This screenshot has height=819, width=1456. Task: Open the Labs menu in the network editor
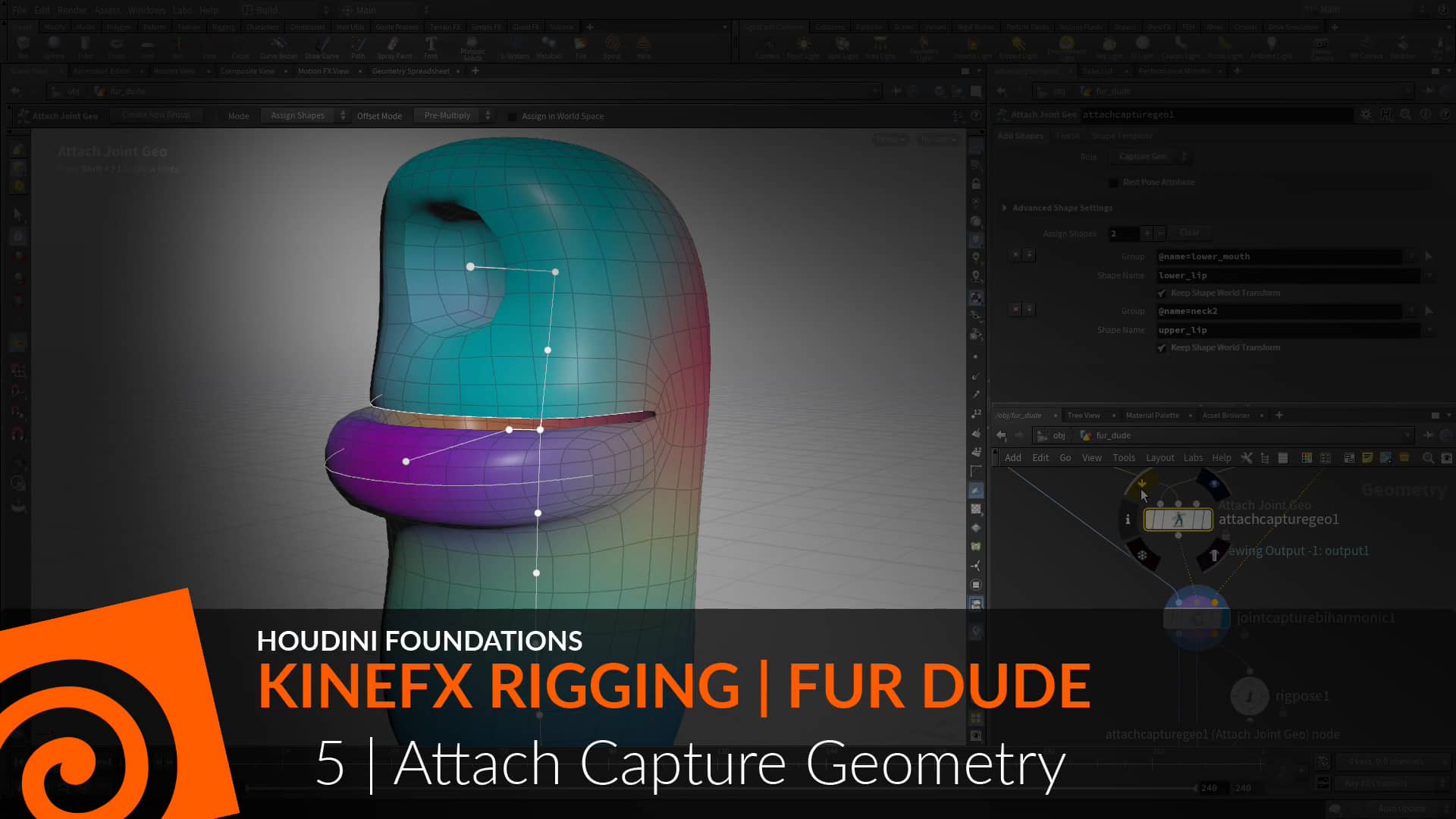(1193, 457)
